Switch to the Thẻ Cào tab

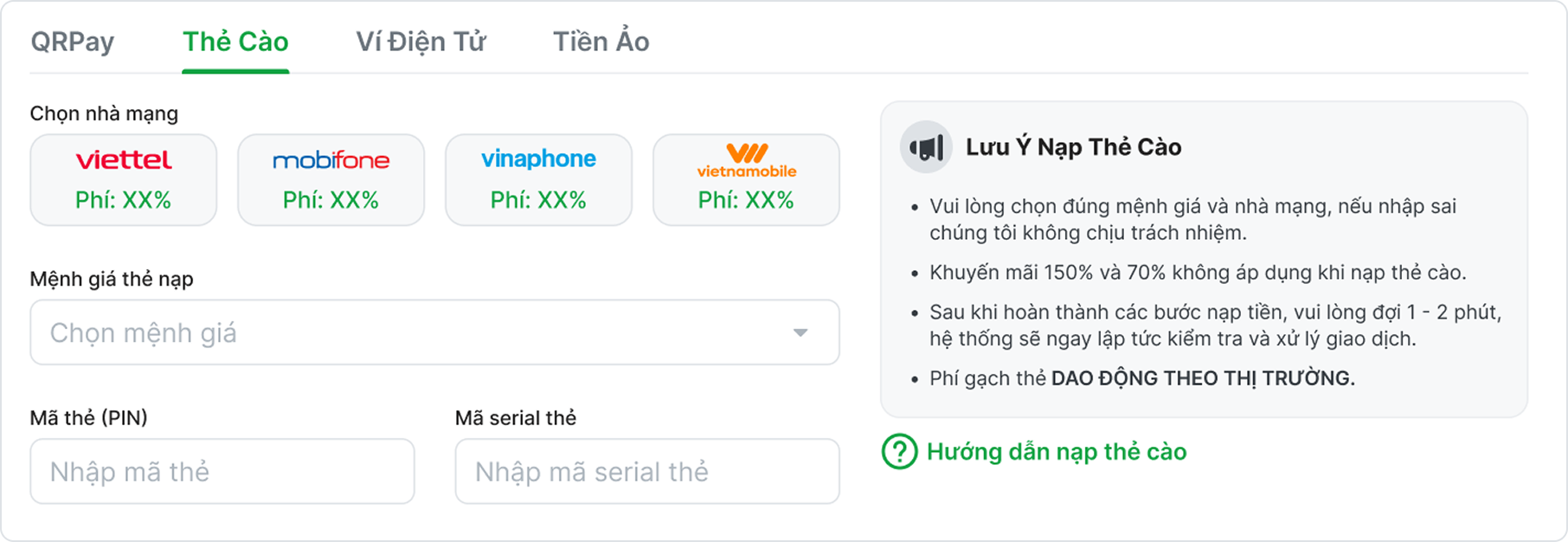click(235, 42)
